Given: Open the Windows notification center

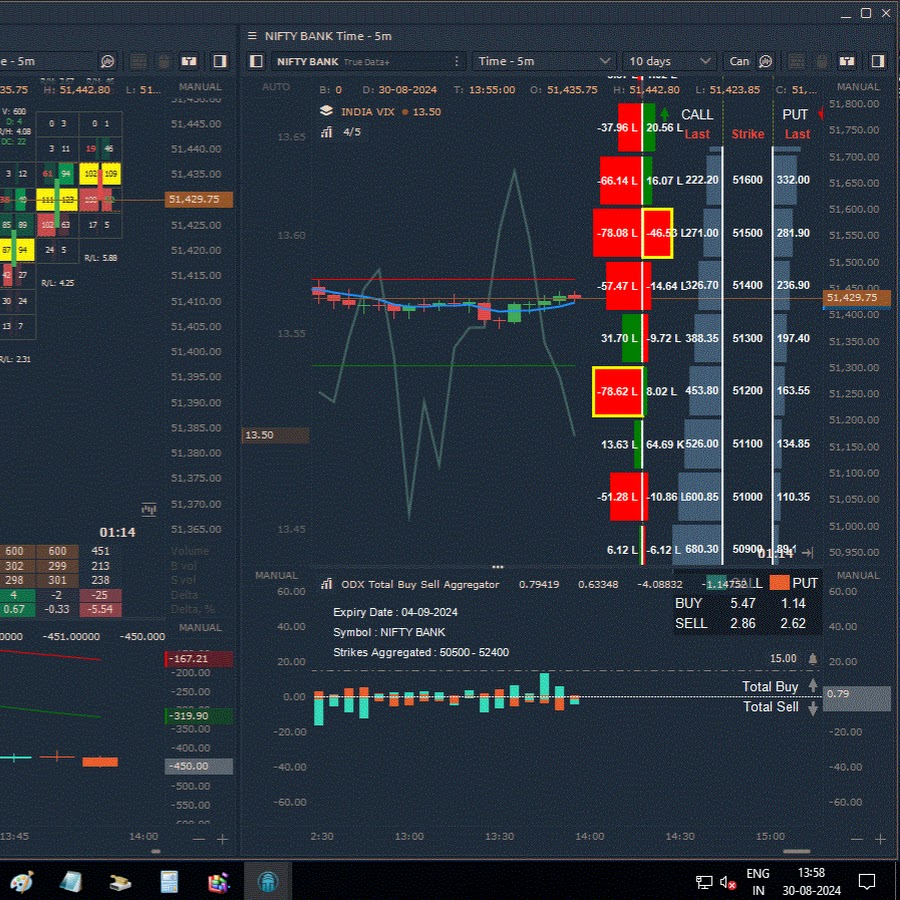Looking at the screenshot, I should click(x=867, y=881).
